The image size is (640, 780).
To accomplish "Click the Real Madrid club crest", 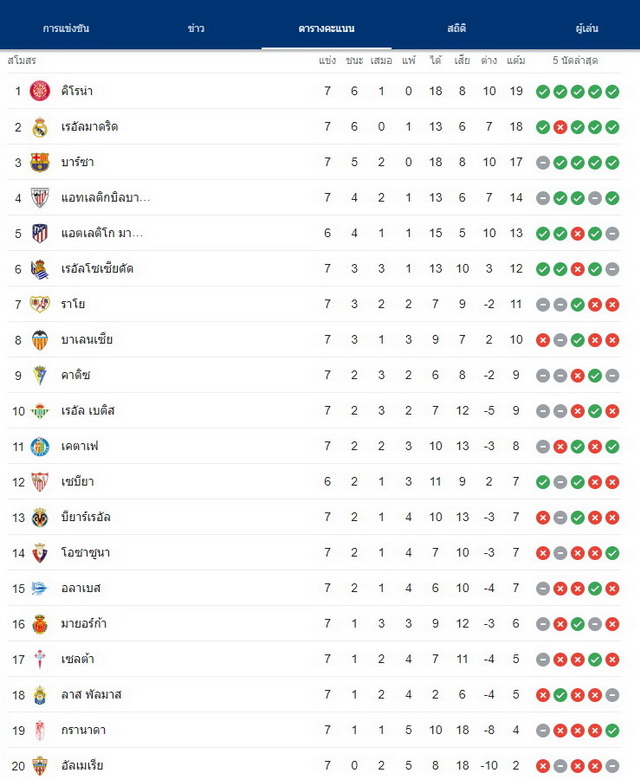I will coord(40,127).
